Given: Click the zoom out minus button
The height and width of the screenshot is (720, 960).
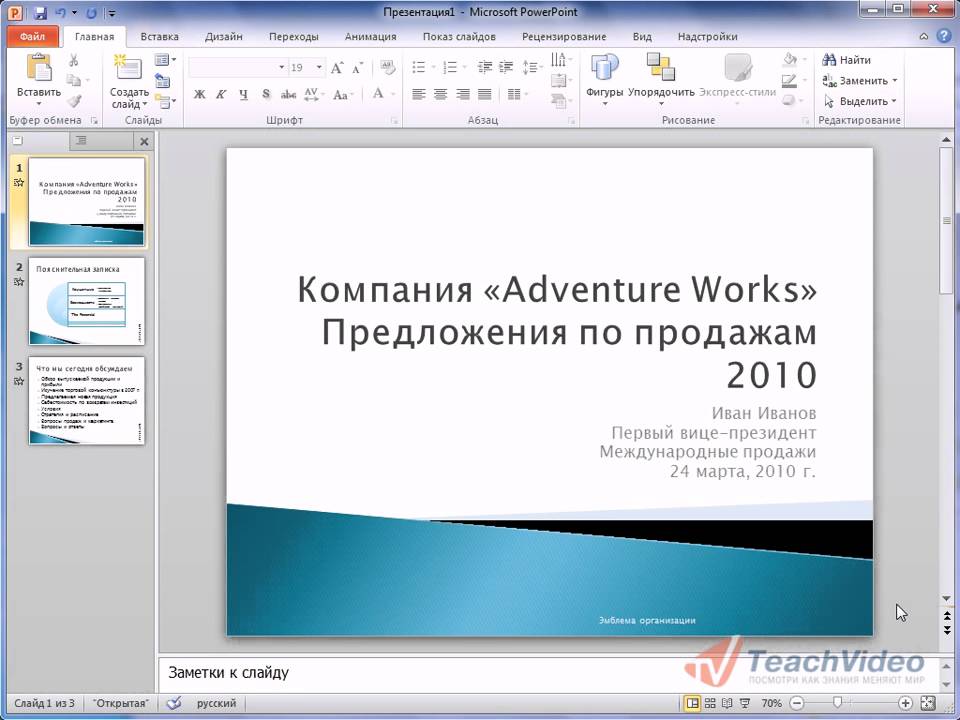Looking at the screenshot, I should 797,703.
